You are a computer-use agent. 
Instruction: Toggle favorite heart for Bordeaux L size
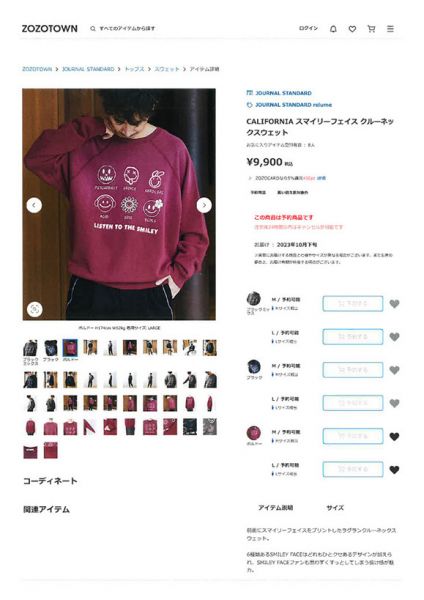394,470
